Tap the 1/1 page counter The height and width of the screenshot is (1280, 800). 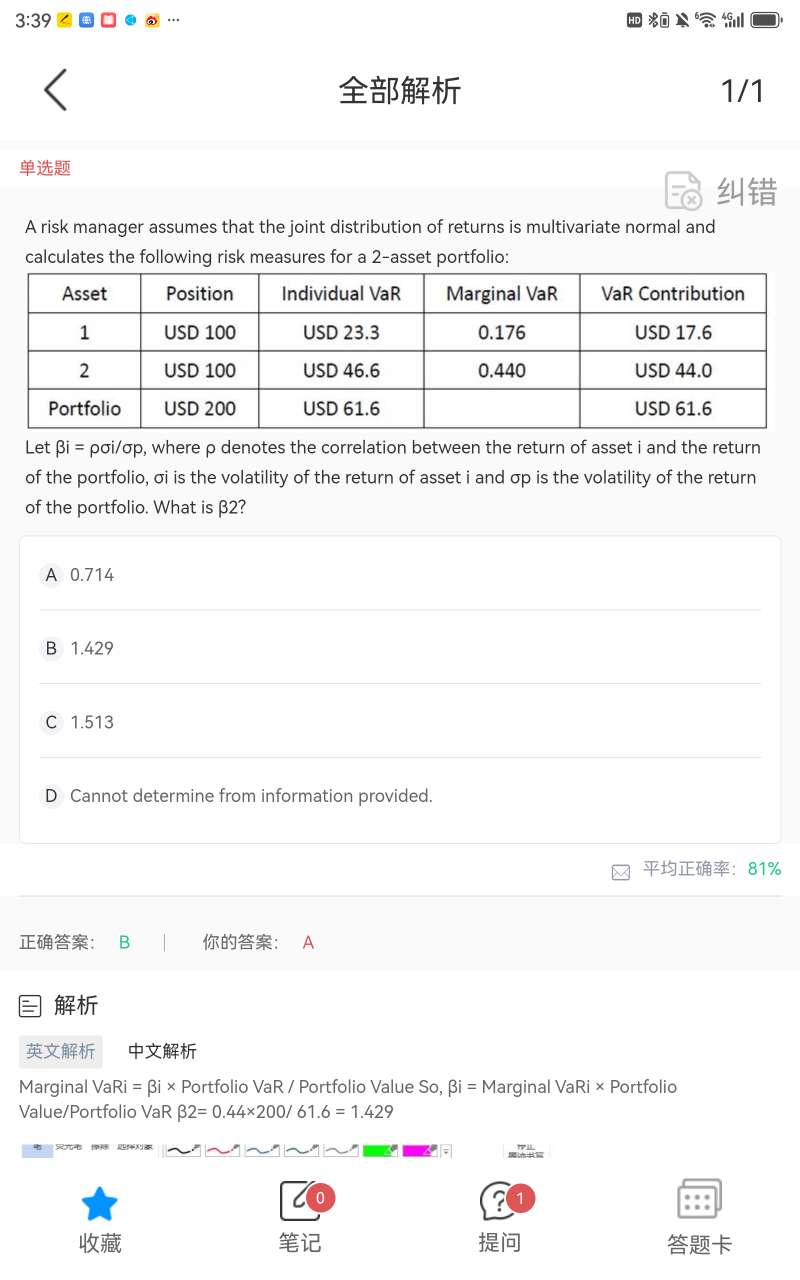click(742, 91)
